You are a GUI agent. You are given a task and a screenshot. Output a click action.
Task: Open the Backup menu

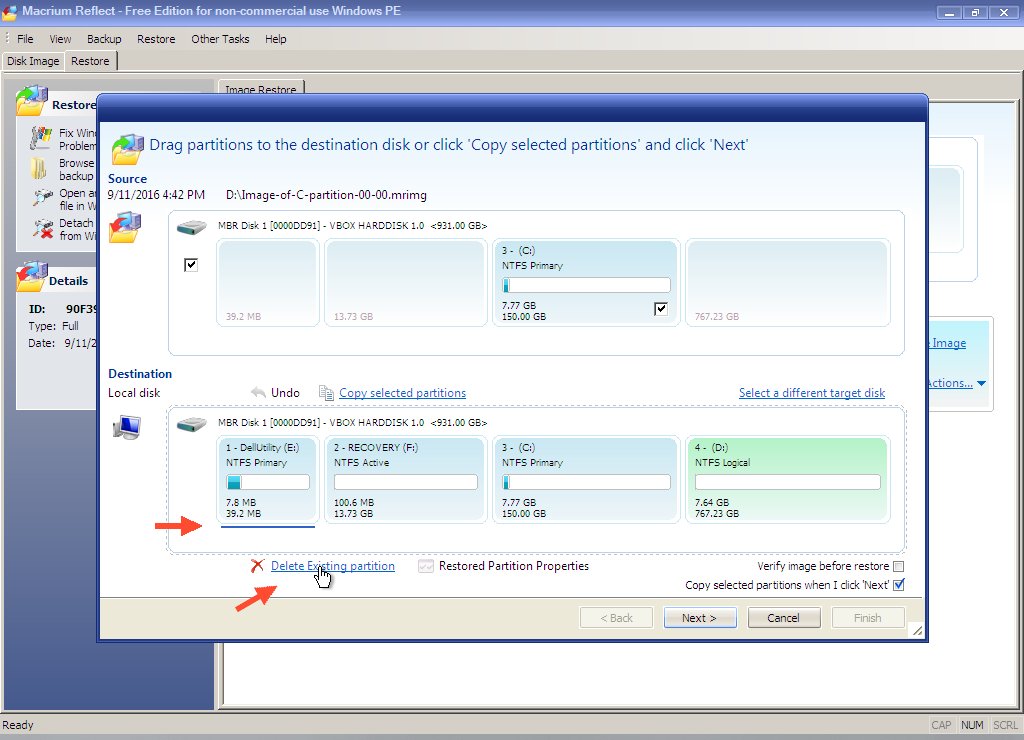(104, 39)
